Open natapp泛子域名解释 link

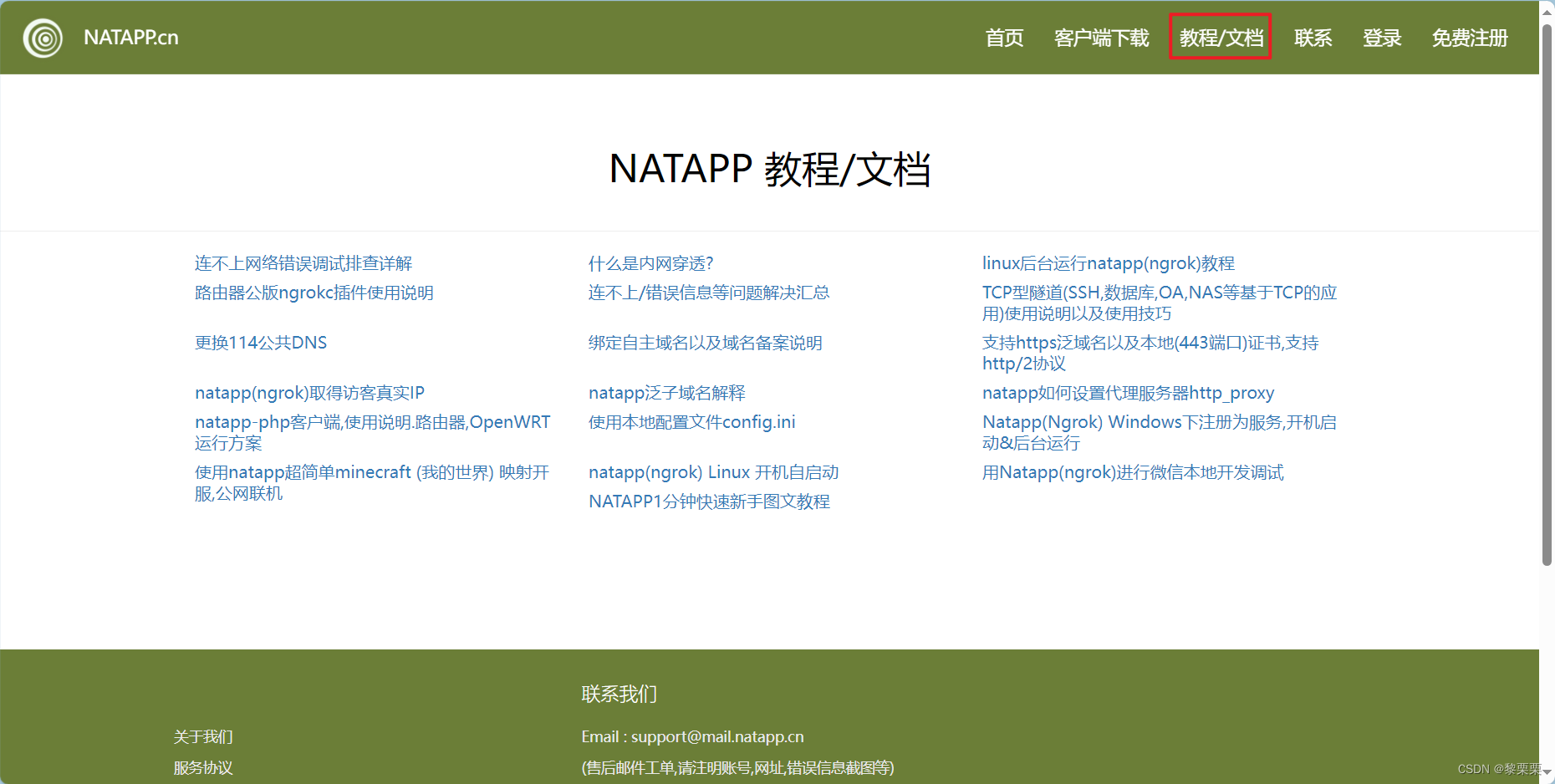pyautogui.click(x=667, y=393)
